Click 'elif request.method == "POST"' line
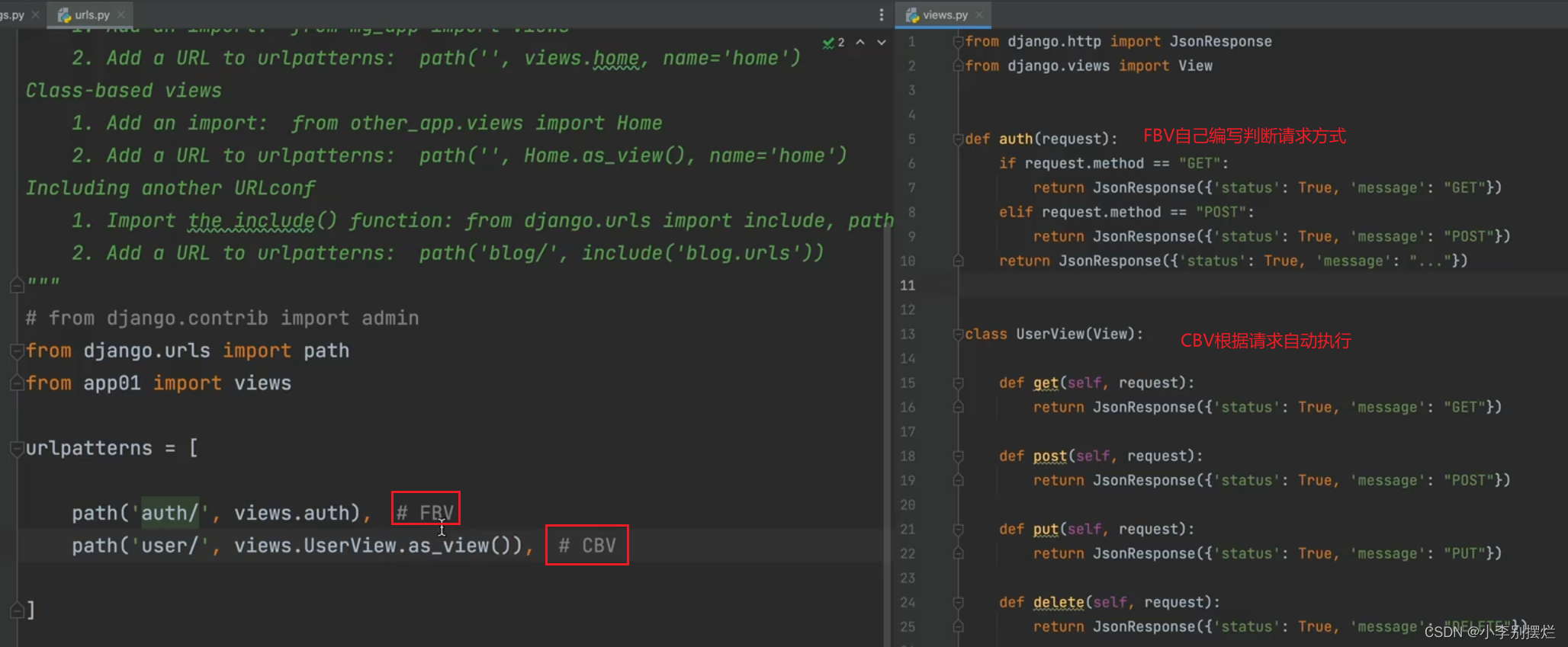1568x647 pixels. (1126, 213)
